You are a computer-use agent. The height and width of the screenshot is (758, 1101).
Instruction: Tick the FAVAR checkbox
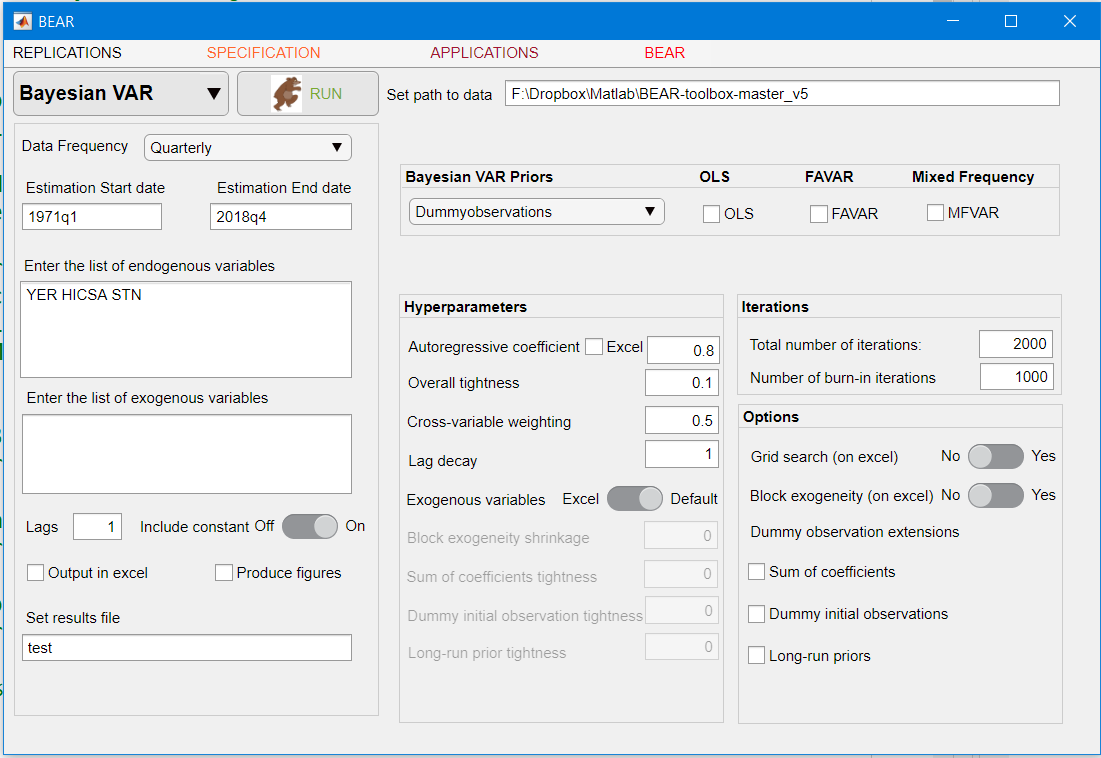coord(819,213)
